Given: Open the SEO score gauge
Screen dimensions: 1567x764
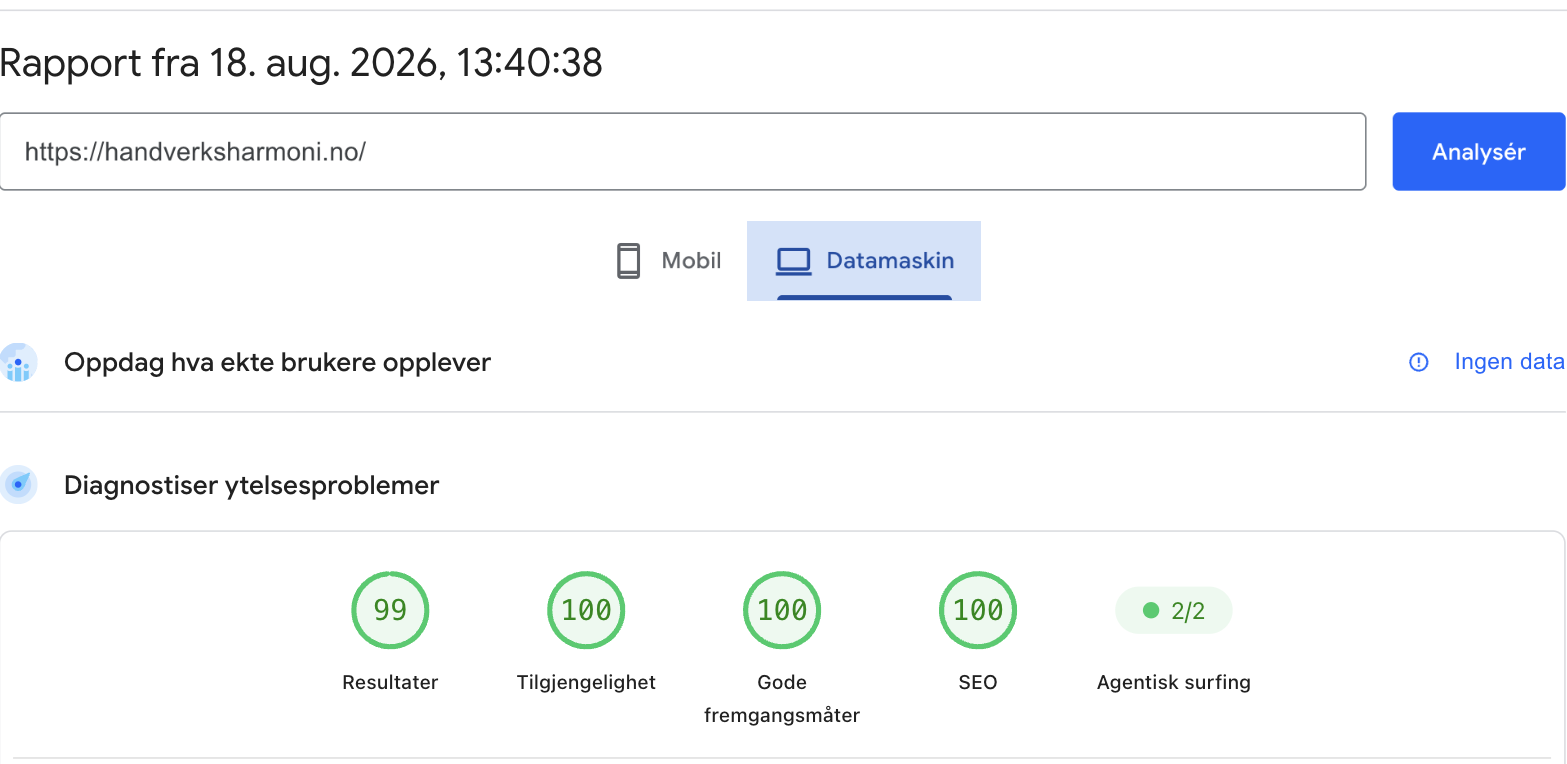Looking at the screenshot, I should tap(978, 610).
